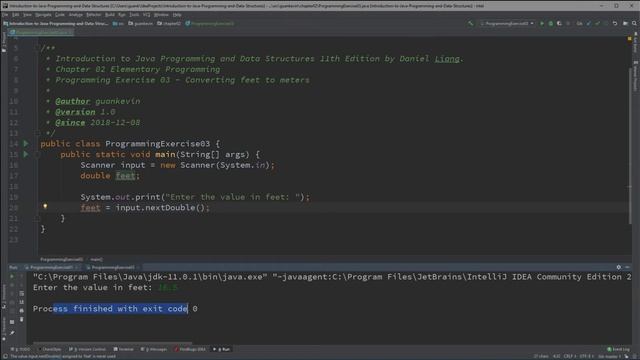Click the Git branch status entry
Viewport: 640px width, 360px height.
tap(610, 356)
